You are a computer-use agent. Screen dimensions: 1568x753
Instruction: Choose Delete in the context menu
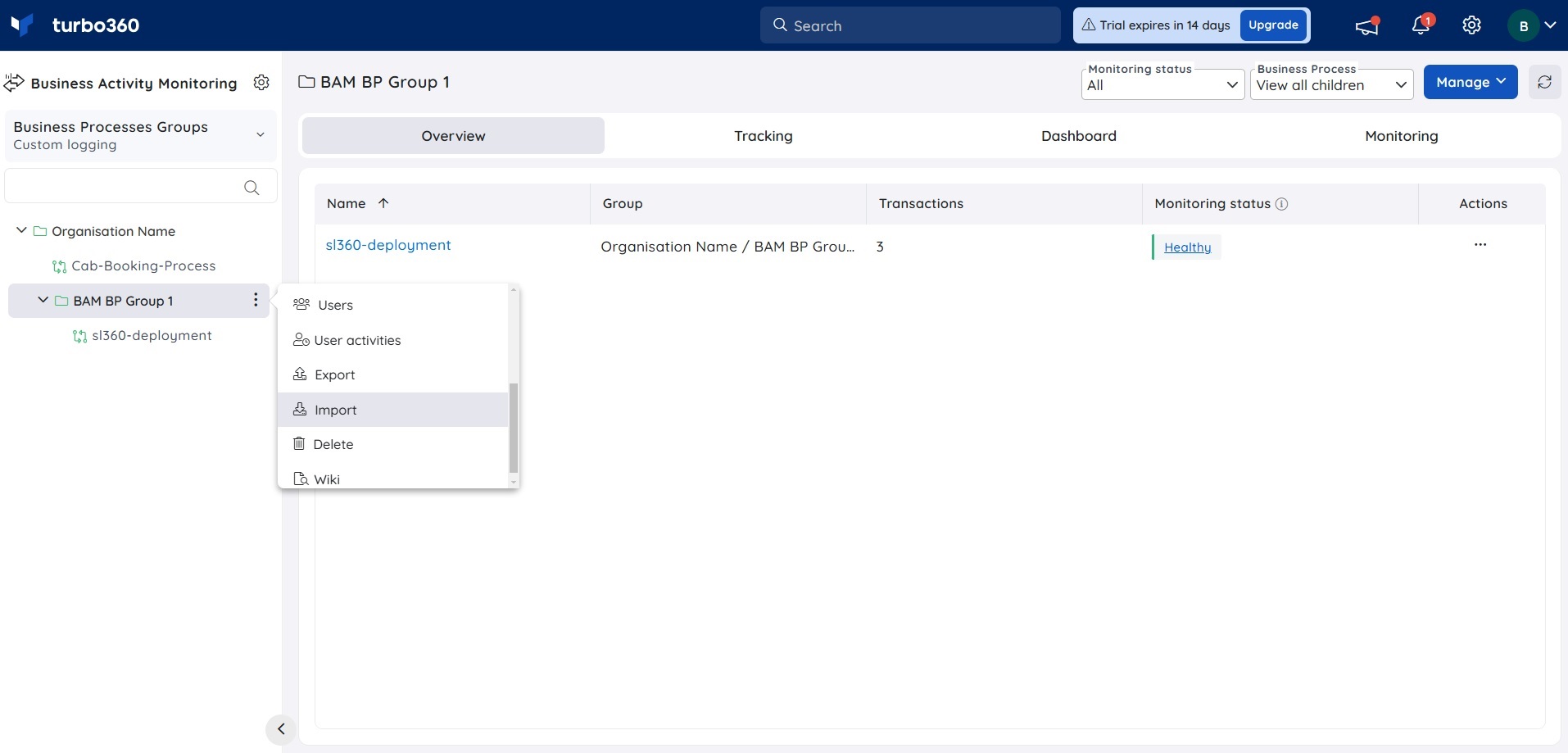tap(393, 444)
